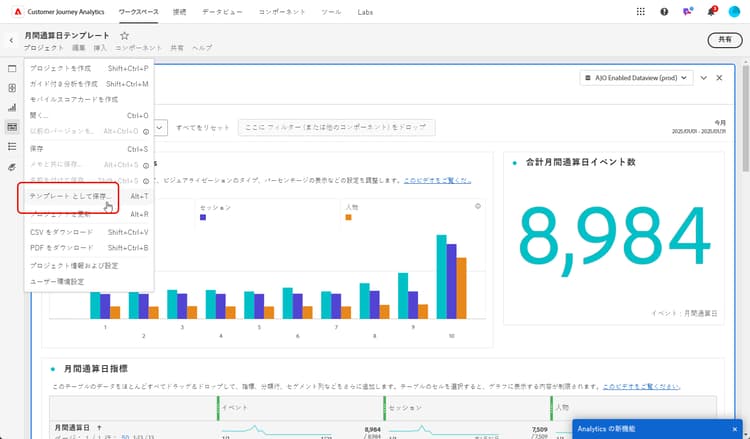Select the イベント column header

pos(300,408)
